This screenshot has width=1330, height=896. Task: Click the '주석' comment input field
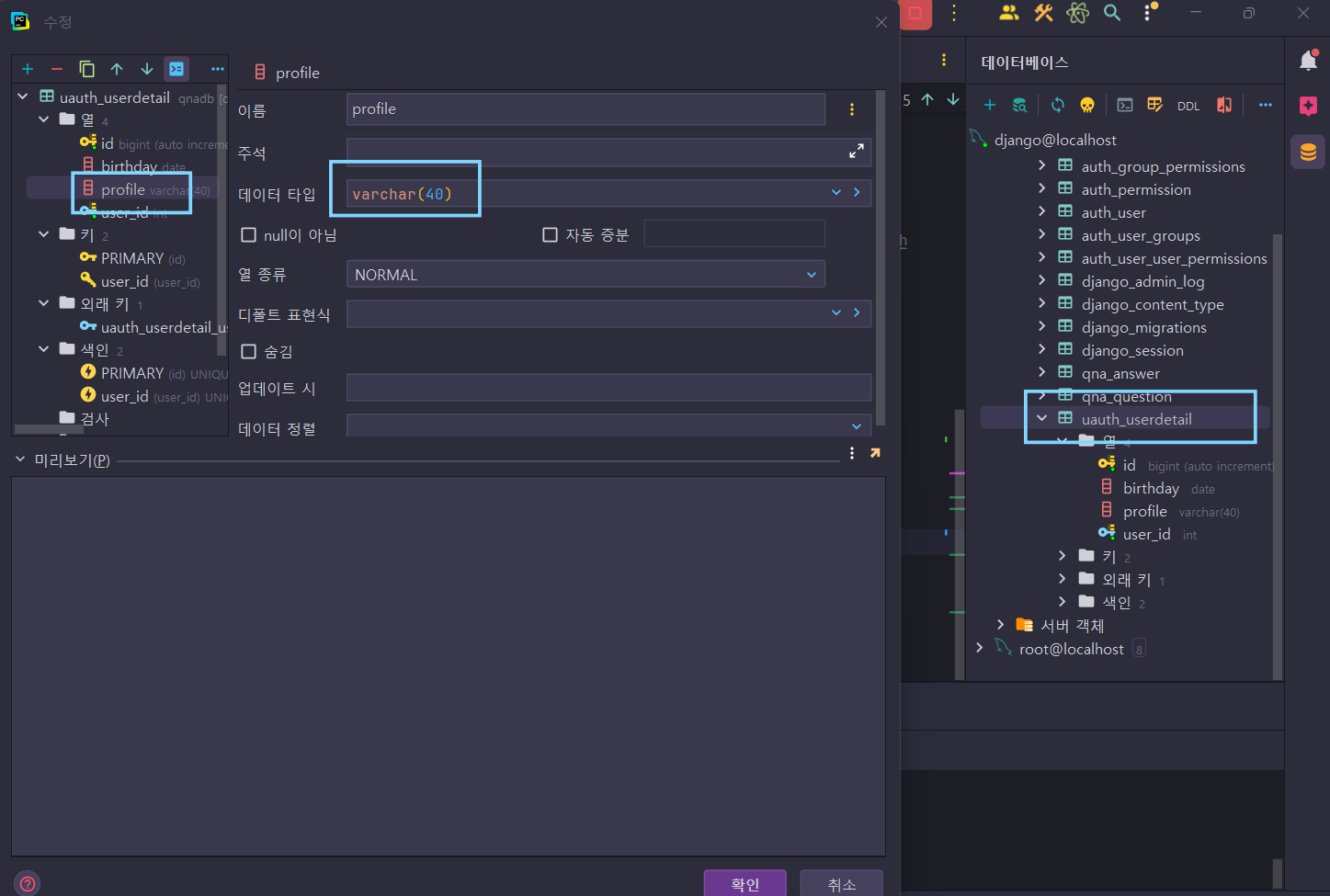click(608, 152)
